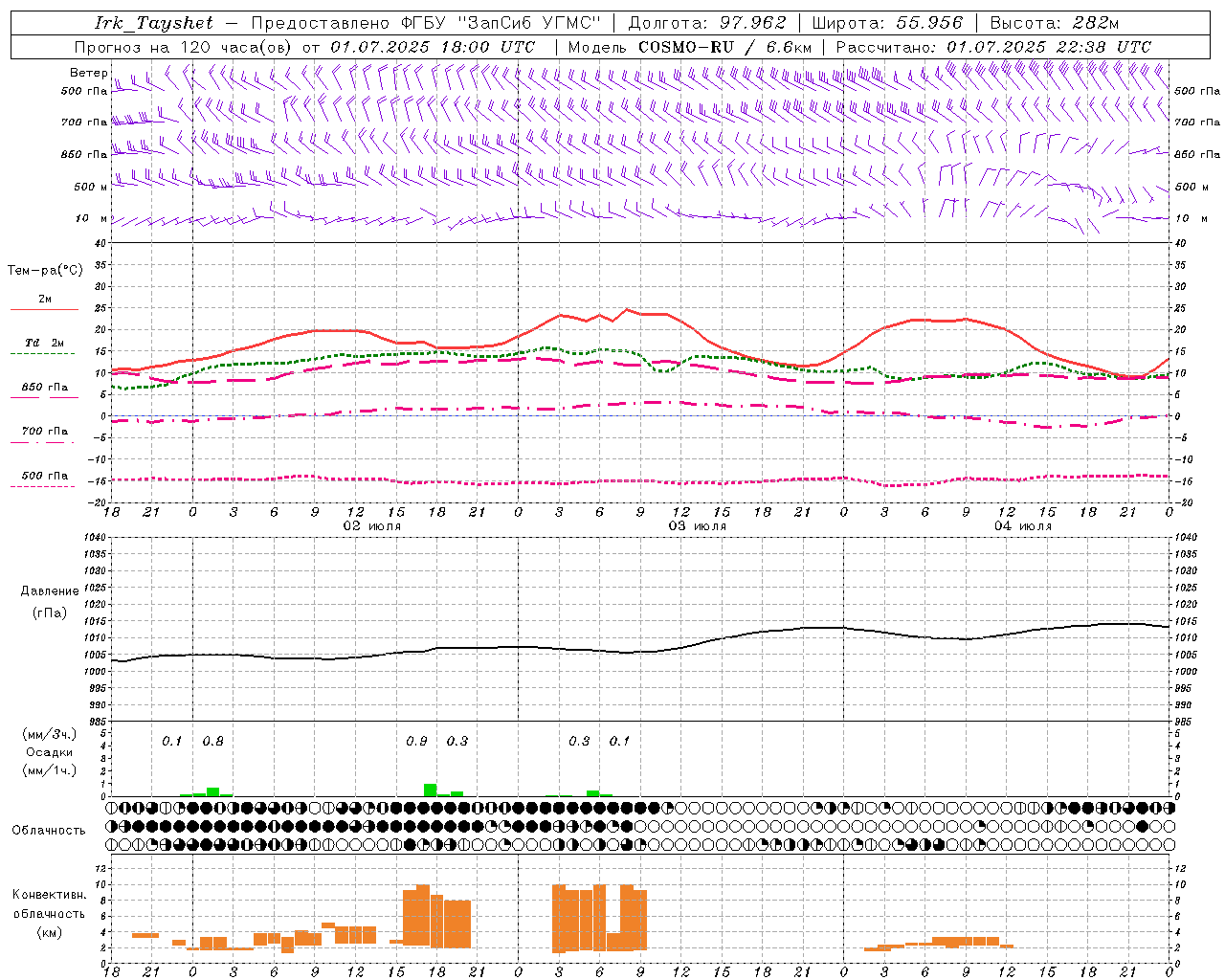Click the "Высота: 282м" header field
The height and width of the screenshot is (980, 1225).
[x=1055, y=23]
